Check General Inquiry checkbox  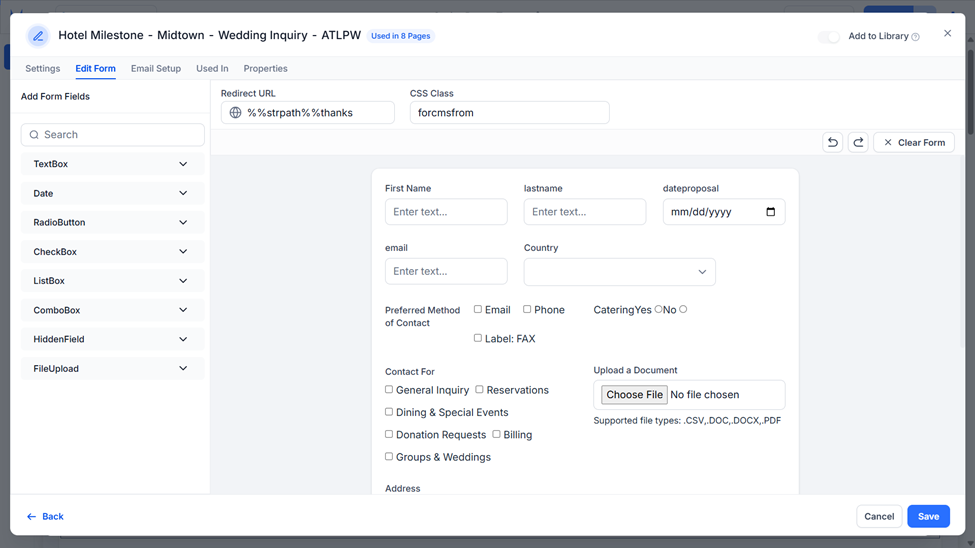click(389, 389)
